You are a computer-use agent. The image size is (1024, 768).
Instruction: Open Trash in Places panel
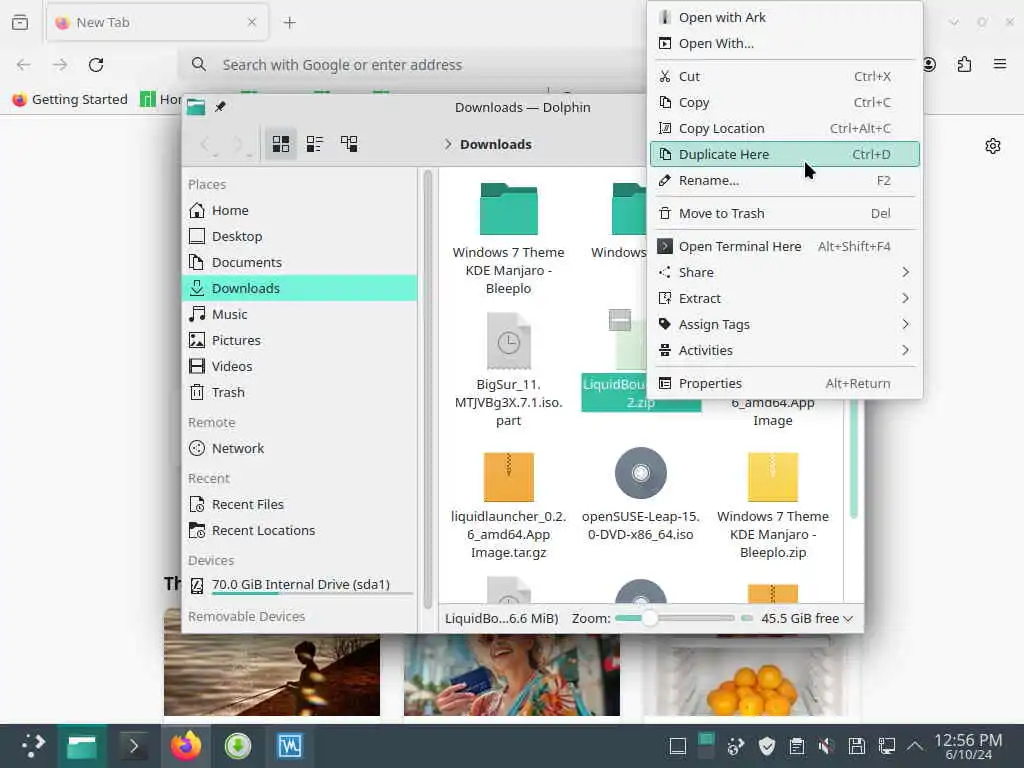click(x=300, y=392)
